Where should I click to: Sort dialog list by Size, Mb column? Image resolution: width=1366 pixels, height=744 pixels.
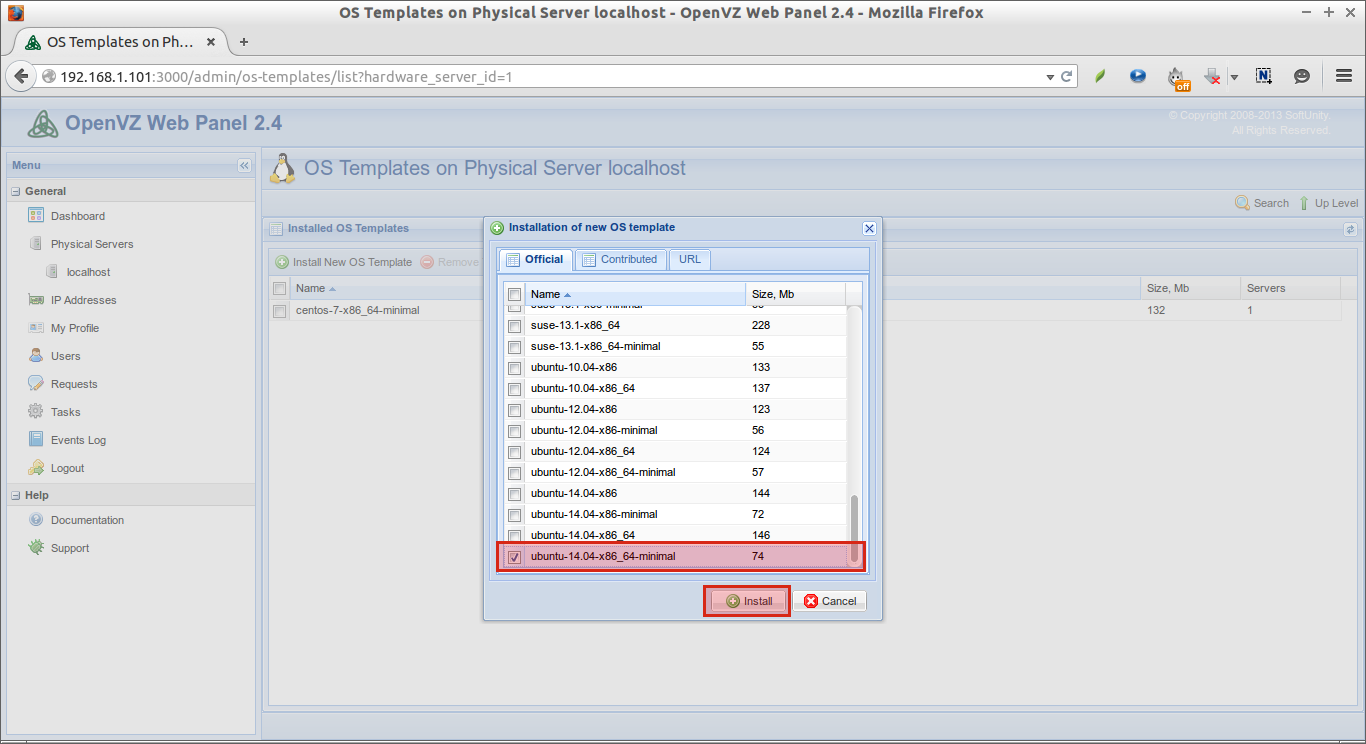(796, 294)
